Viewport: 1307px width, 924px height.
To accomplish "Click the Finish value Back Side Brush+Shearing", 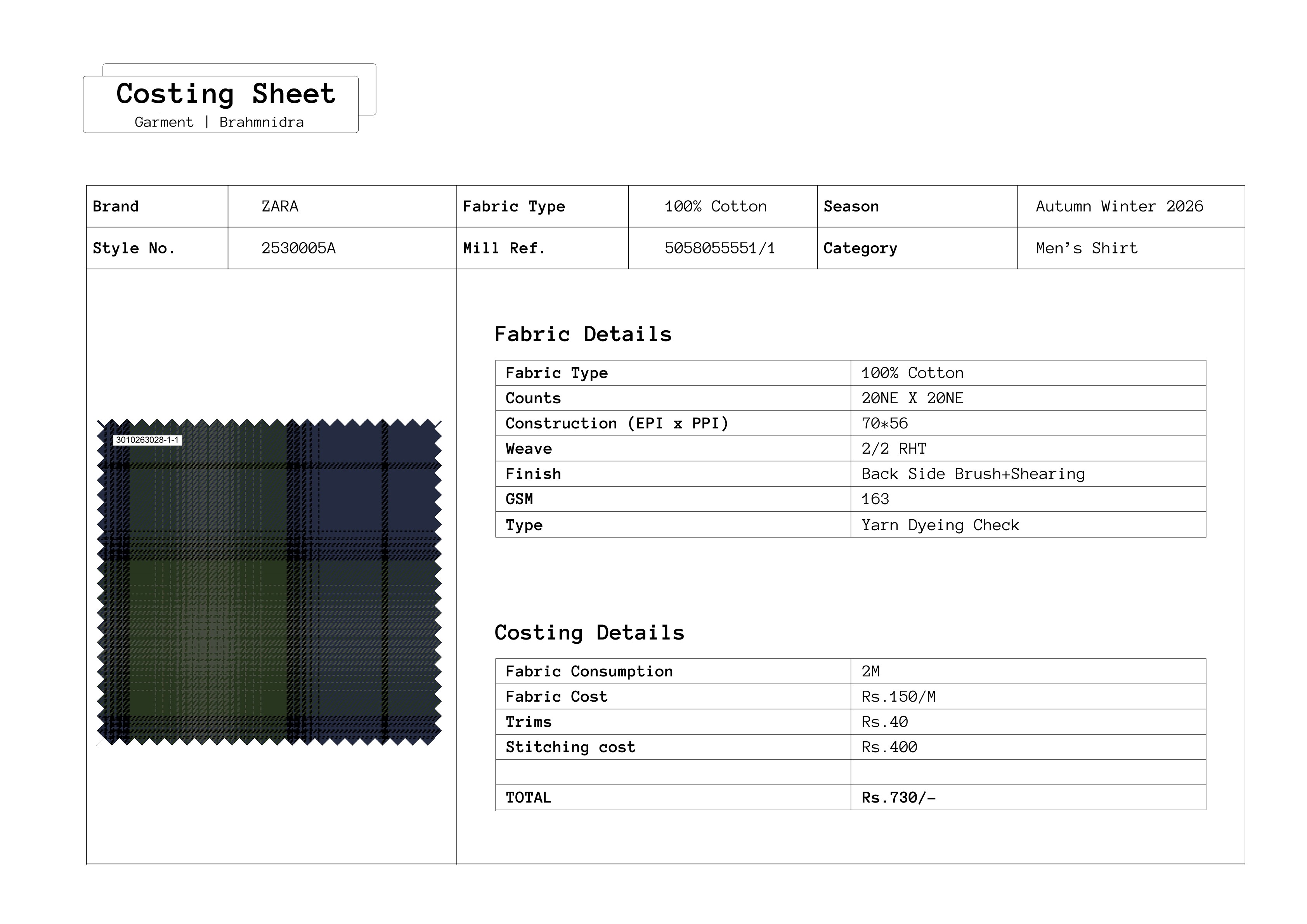I will (972, 474).
